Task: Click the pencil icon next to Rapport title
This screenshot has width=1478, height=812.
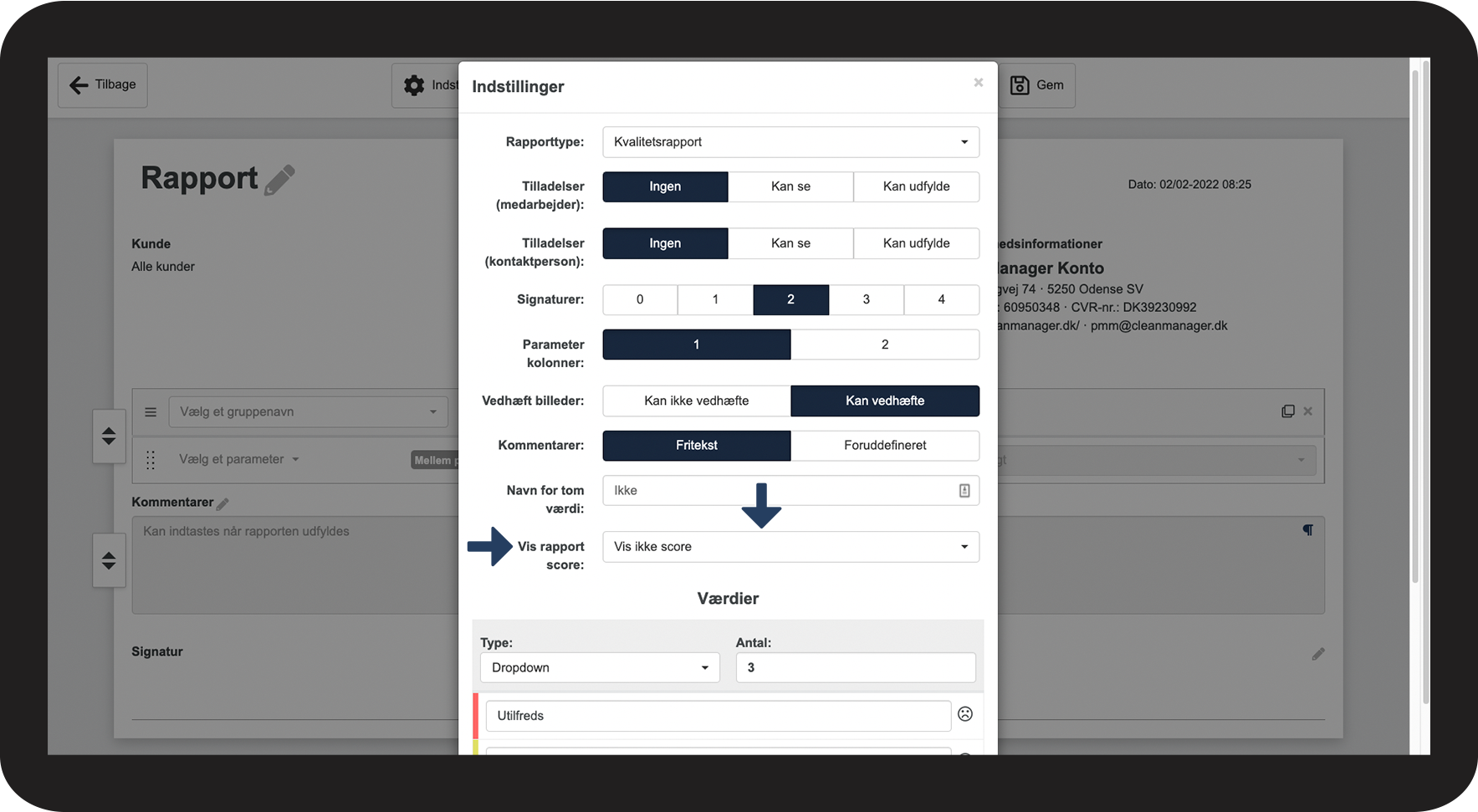Action: coord(279,180)
